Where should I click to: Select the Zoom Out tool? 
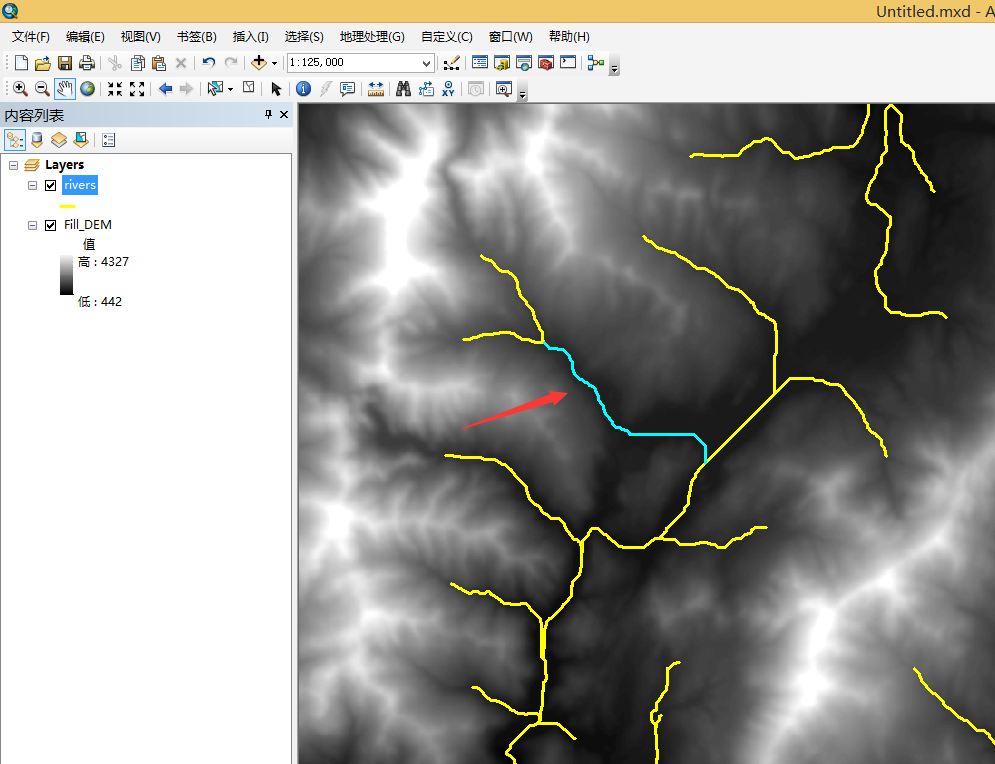click(x=43, y=89)
